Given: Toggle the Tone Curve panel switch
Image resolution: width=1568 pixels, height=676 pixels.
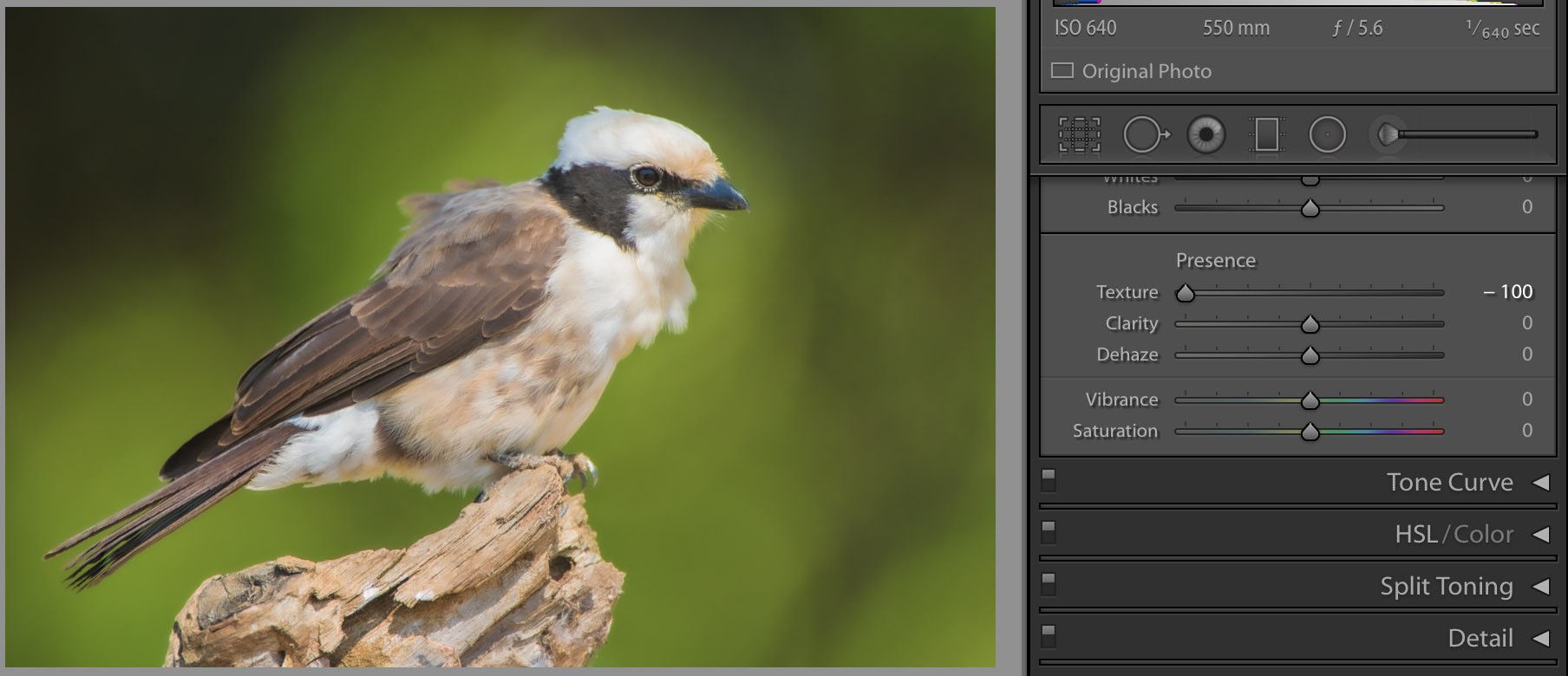Looking at the screenshot, I should click(1049, 479).
